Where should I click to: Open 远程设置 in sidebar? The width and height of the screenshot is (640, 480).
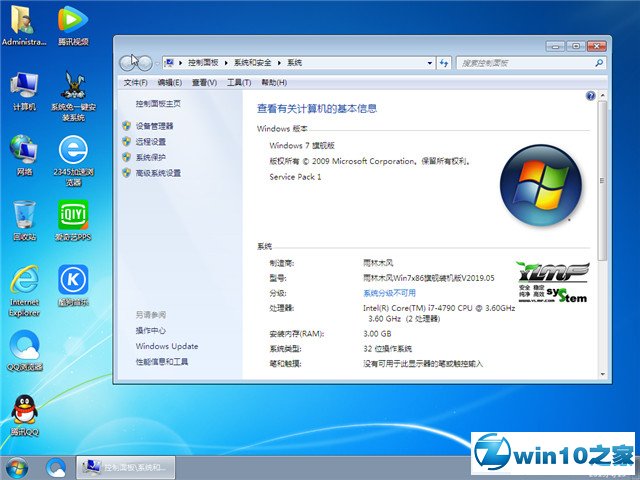click(x=151, y=142)
